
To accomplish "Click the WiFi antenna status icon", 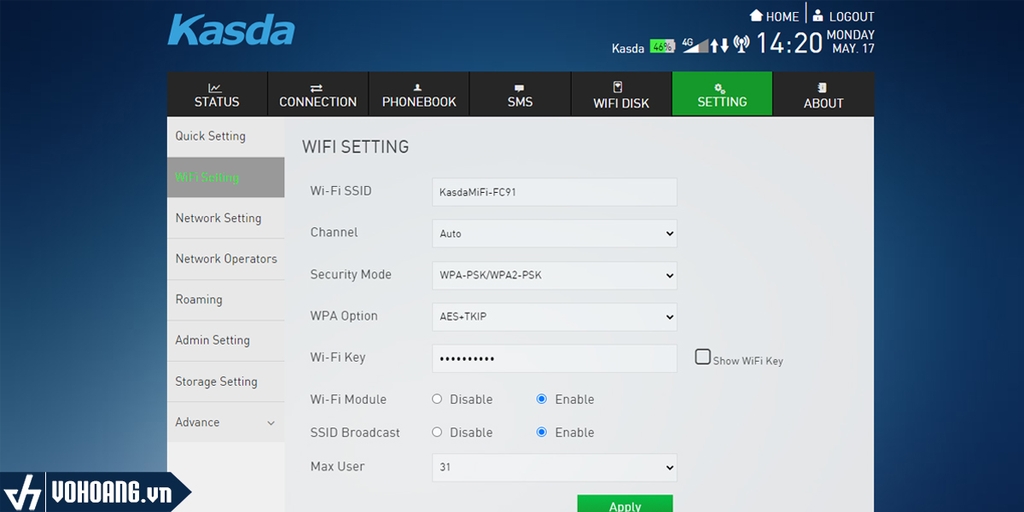I will click(x=741, y=44).
